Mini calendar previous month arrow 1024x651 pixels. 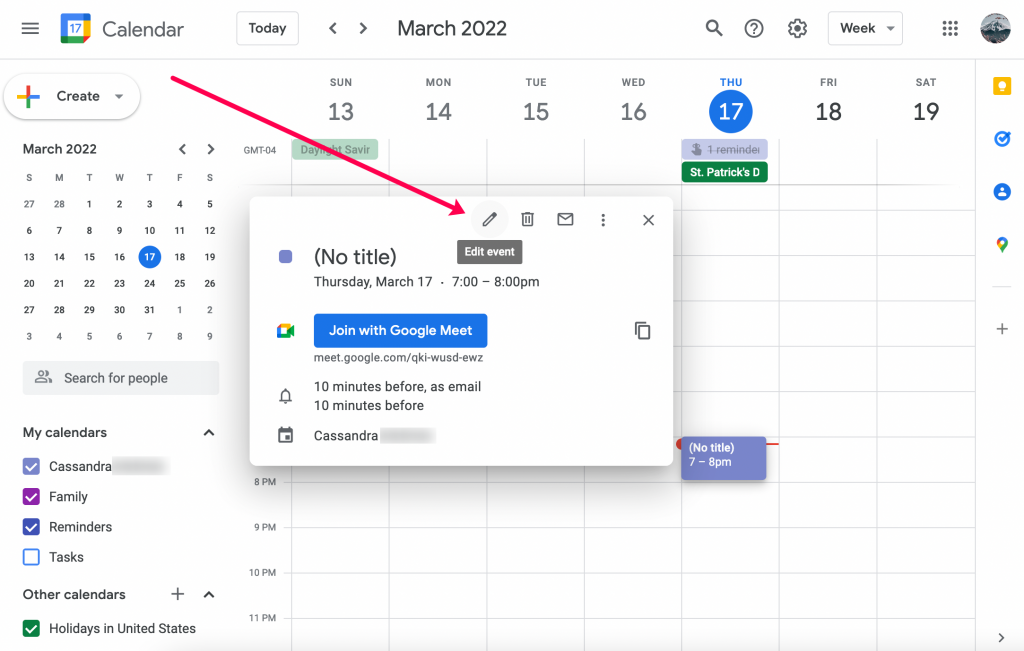(182, 149)
